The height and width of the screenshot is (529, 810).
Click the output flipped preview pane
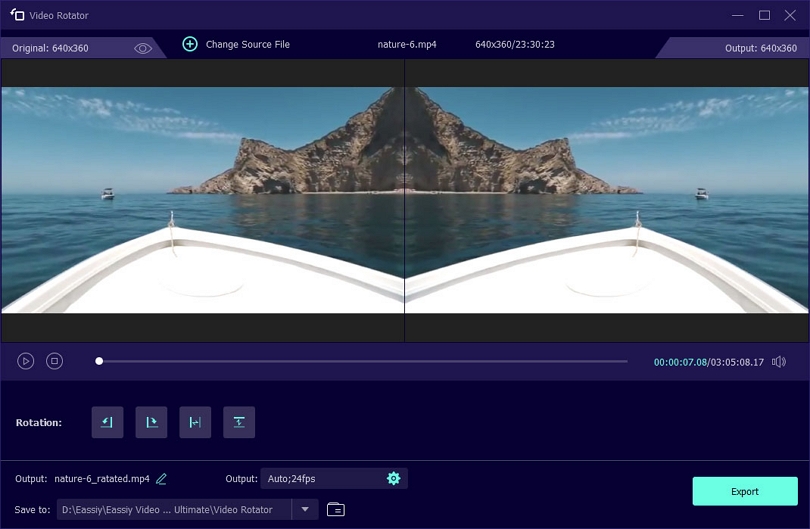tap(607, 200)
